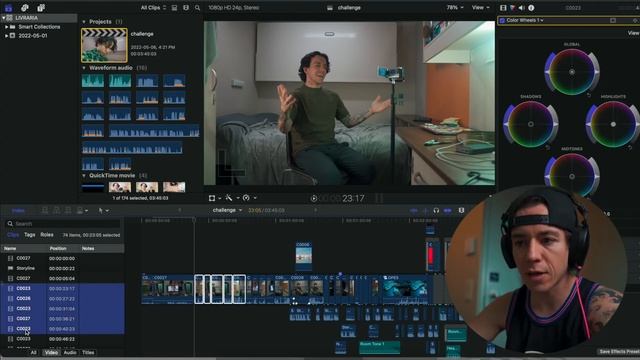The height and width of the screenshot is (360, 640).
Task: Click the index Search field
Action: tap(63, 224)
